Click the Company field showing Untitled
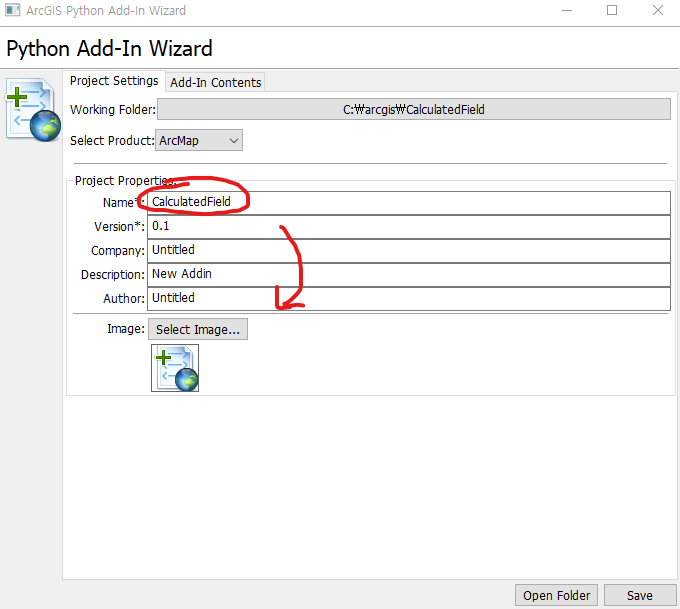Viewport: 680px width, 609px height. pos(409,250)
